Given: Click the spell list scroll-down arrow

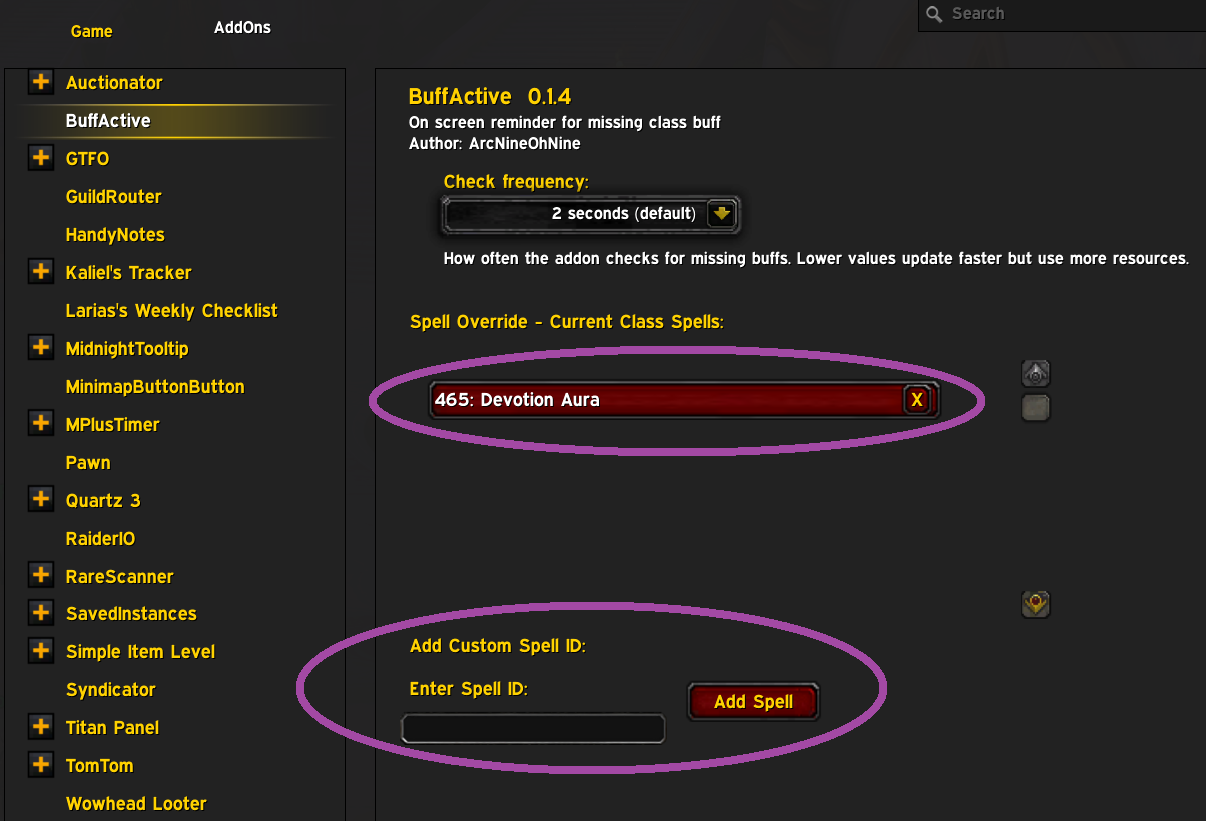Looking at the screenshot, I should tap(1036, 604).
